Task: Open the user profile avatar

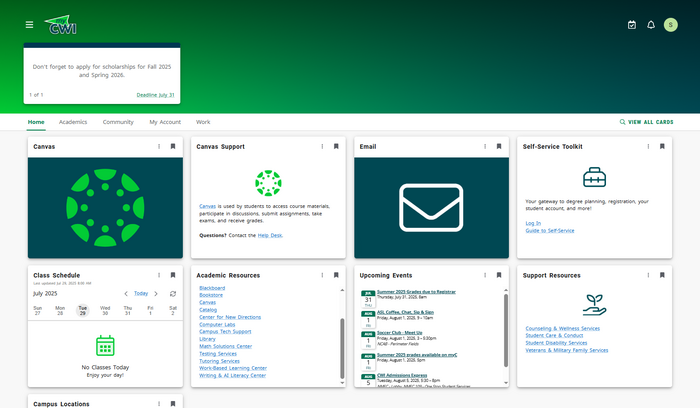Action: (x=671, y=25)
